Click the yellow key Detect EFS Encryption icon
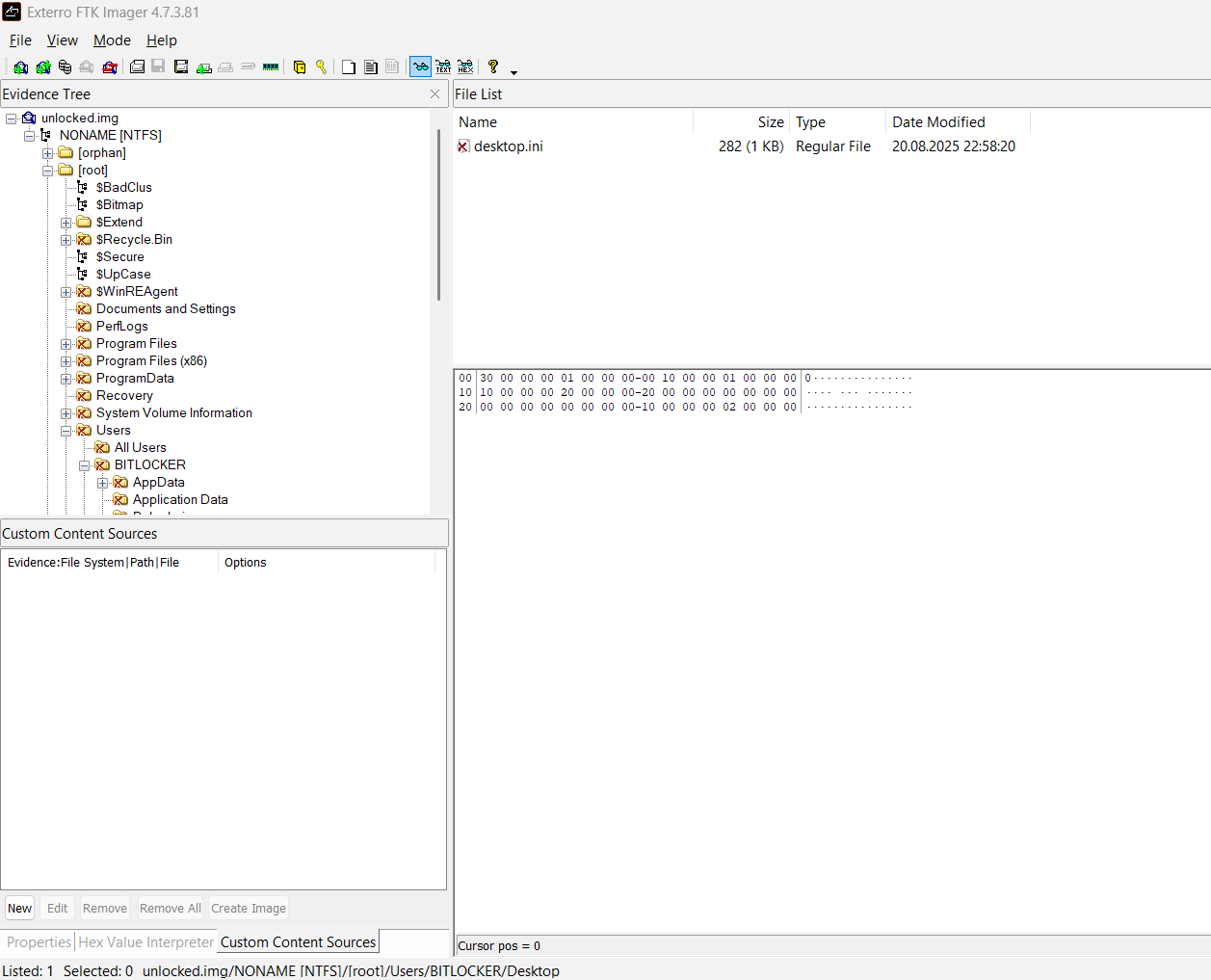The width and height of the screenshot is (1211, 980). click(322, 67)
